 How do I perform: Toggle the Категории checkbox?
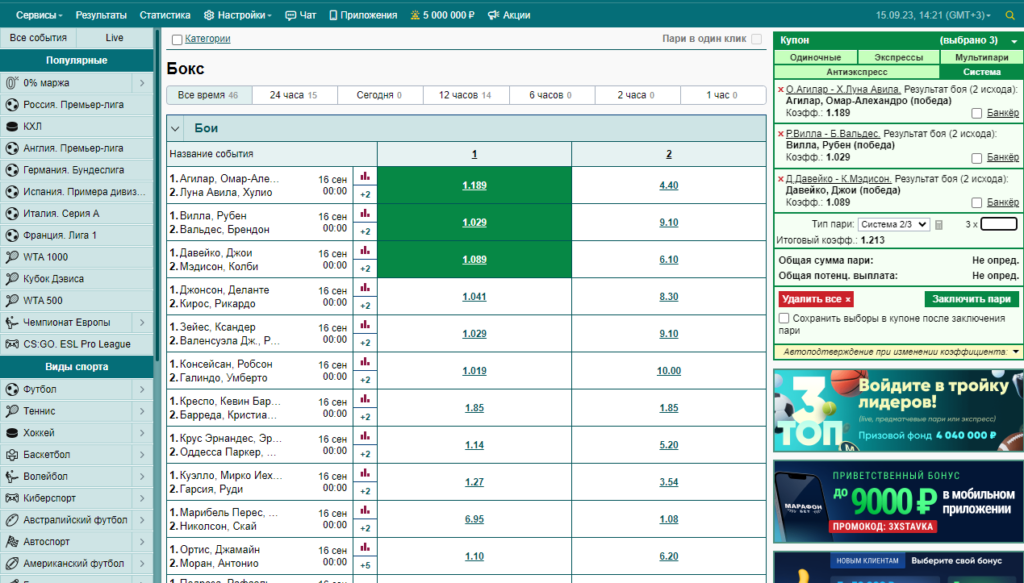(x=177, y=40)
